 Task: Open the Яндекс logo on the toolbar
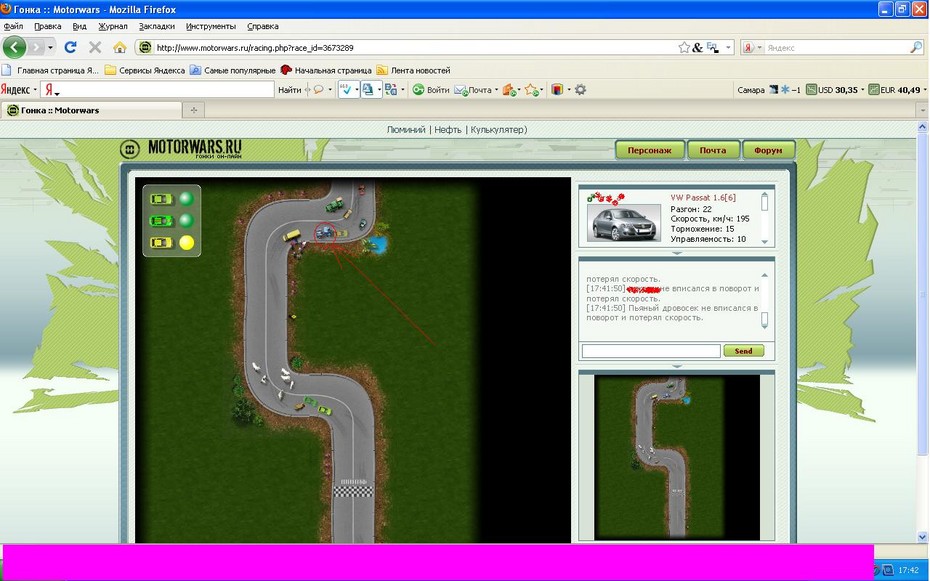[x=15, y=90]
